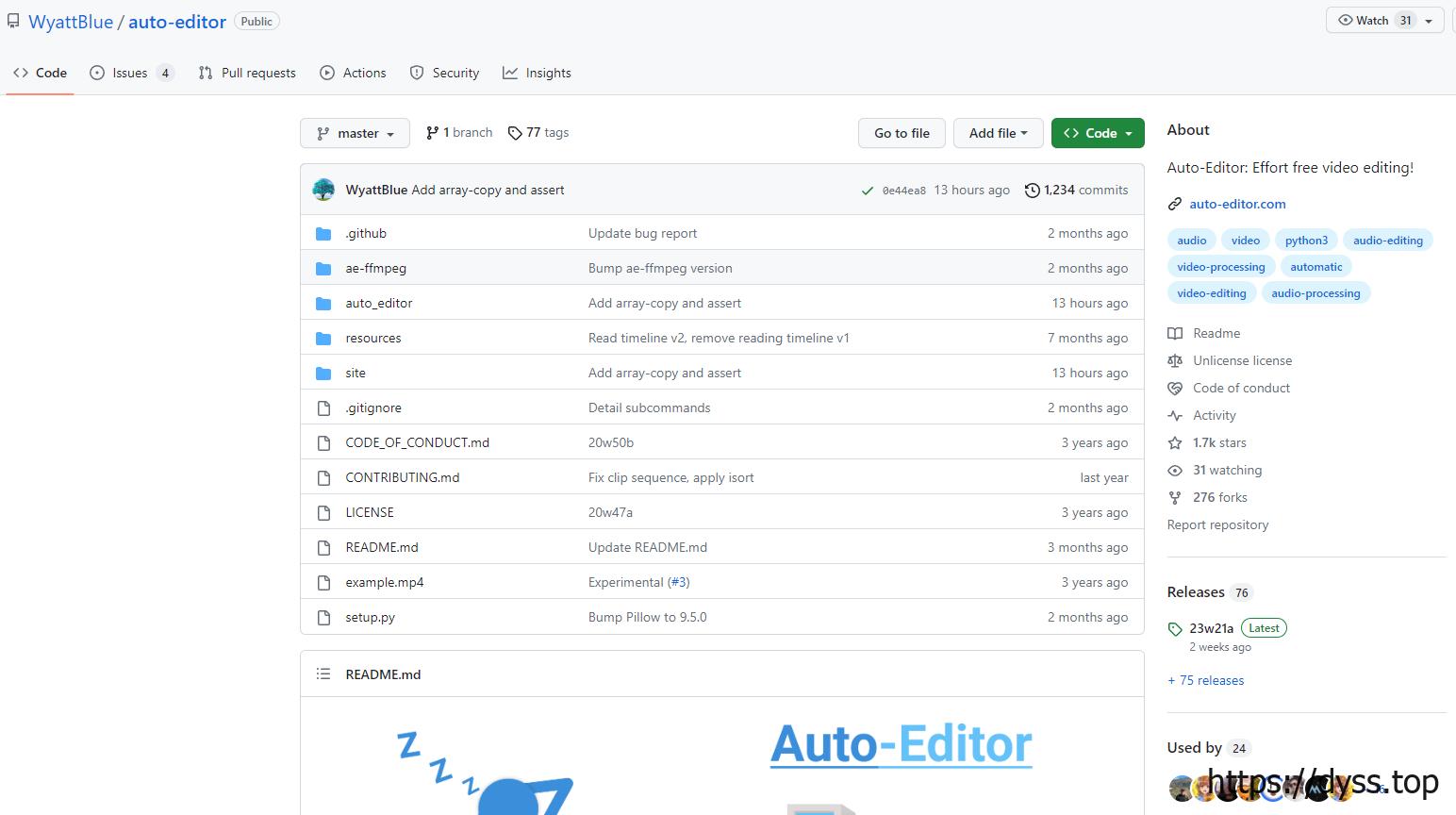
Task: Click WyattBlue's avatar in commit header
Action: tap(323, 190)
